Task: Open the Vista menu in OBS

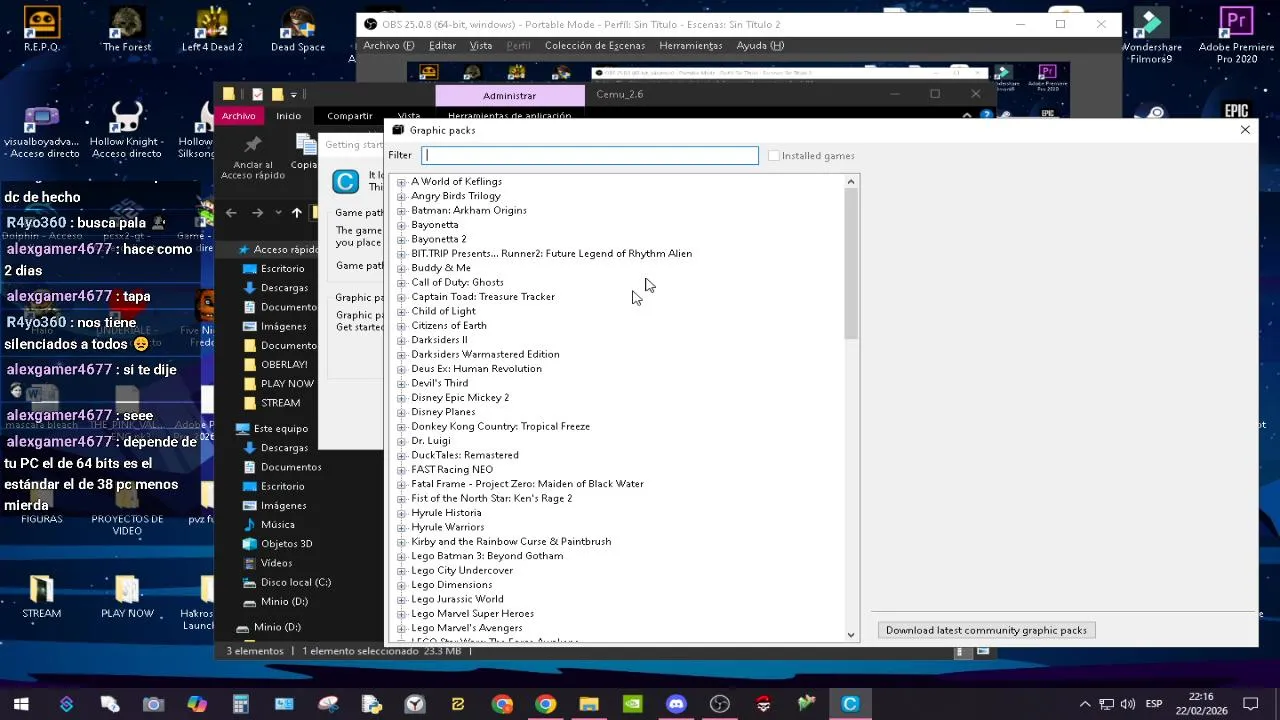Action: 481,46
